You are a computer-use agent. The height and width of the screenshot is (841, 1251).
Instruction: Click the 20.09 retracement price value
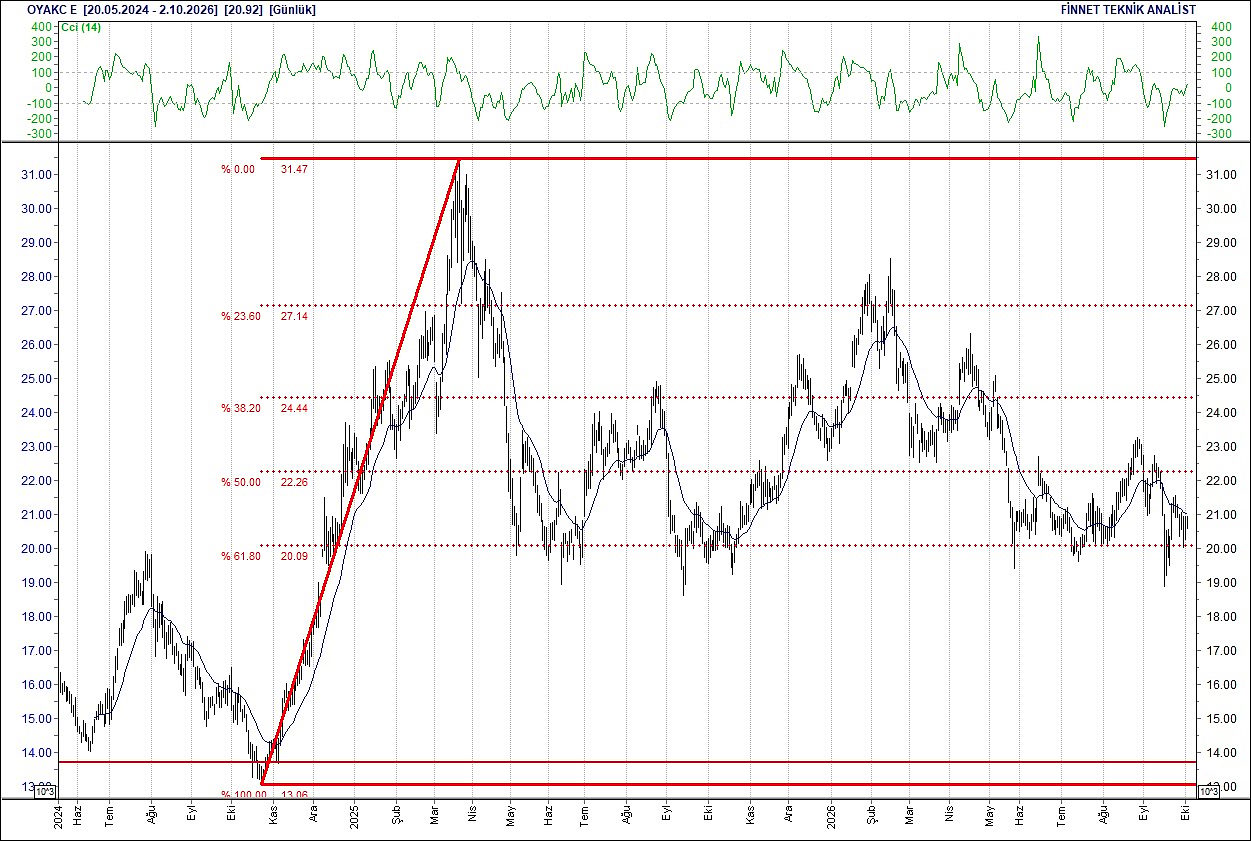point(294,556)
